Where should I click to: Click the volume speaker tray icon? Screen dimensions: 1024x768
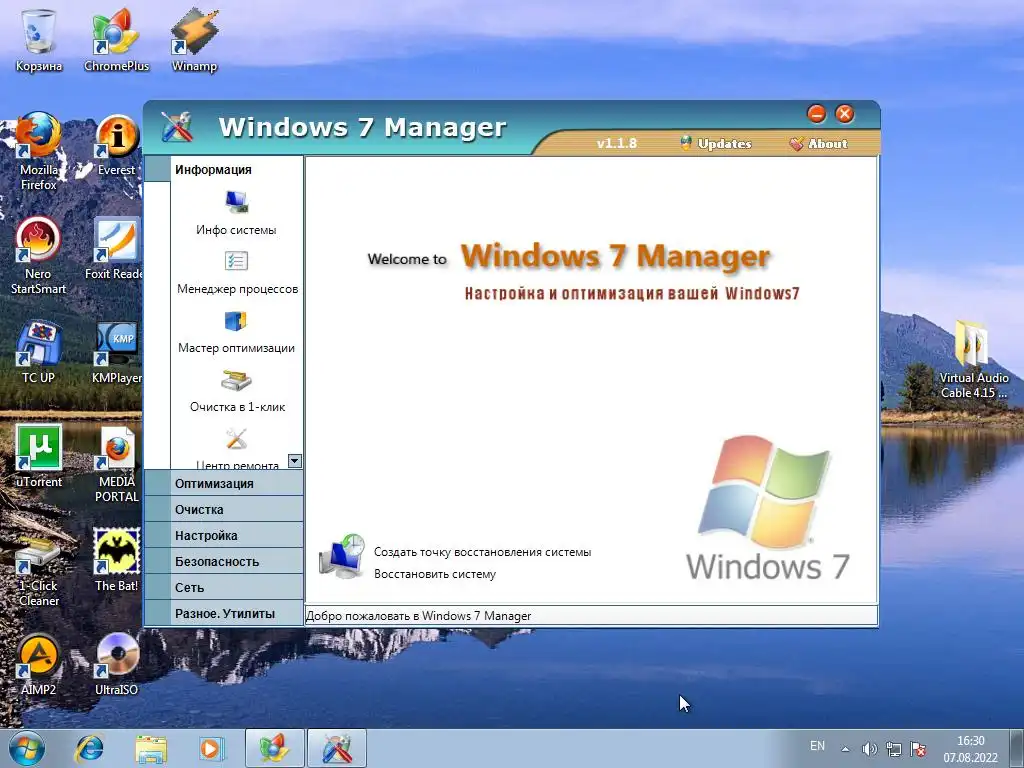869,749
